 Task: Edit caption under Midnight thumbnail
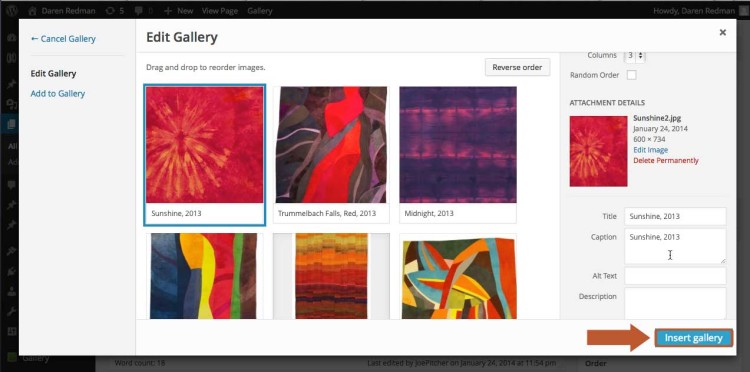pos(458,213)
